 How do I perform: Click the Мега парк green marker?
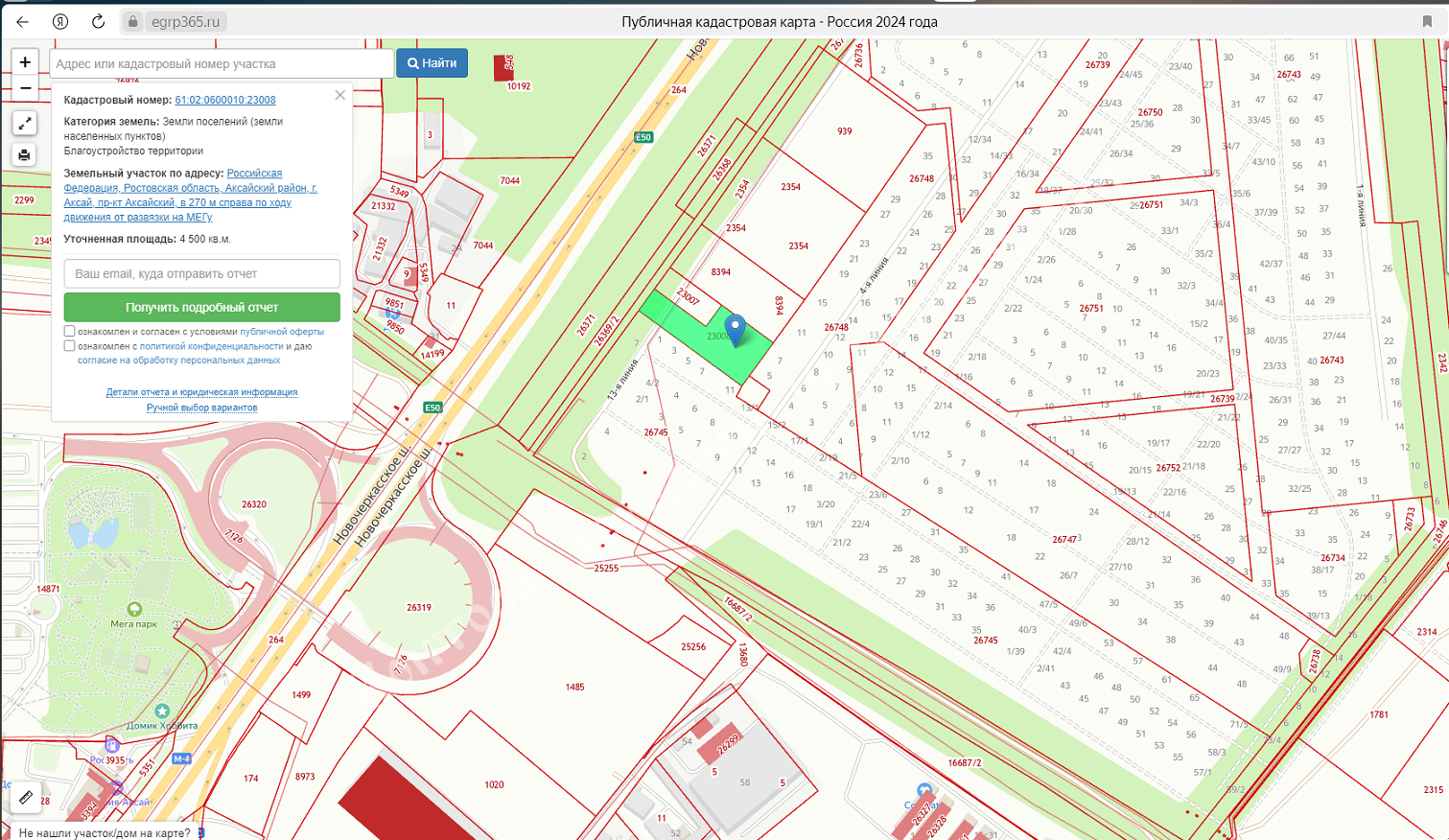[x=134, y=609]
